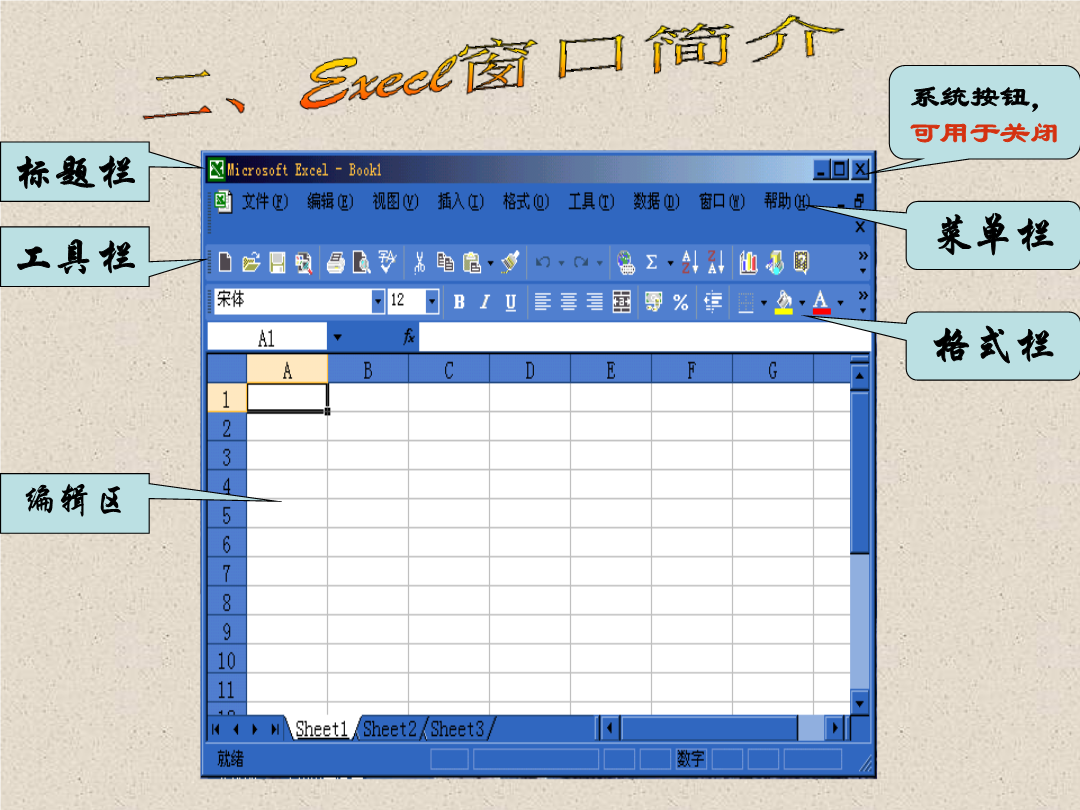Cut the selection with the scissors icon
This screenshot has height=810, width=1080.
419,262
